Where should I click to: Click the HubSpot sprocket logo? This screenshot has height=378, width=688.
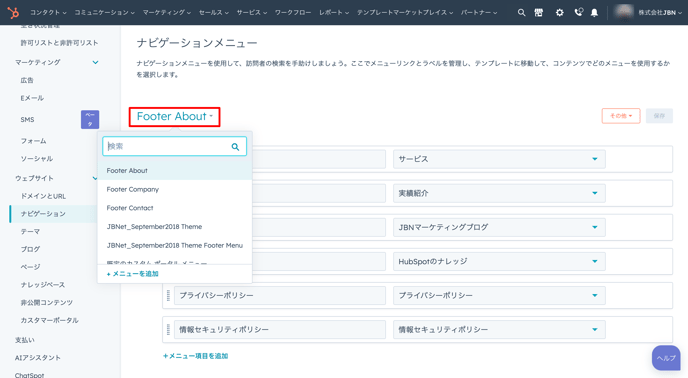click(x=13, y=12)
